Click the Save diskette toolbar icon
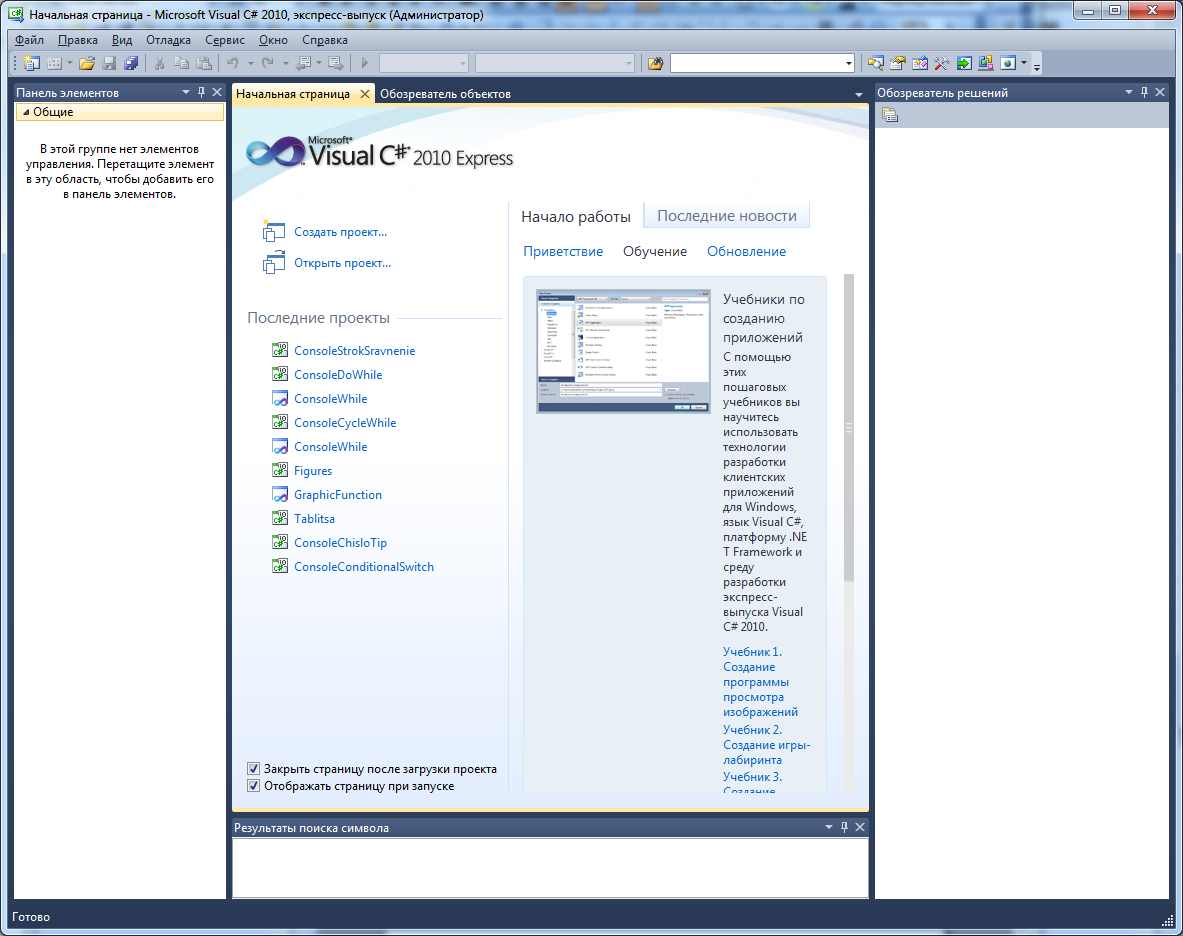Screen dimensions: 1183x936 (109, 63)
